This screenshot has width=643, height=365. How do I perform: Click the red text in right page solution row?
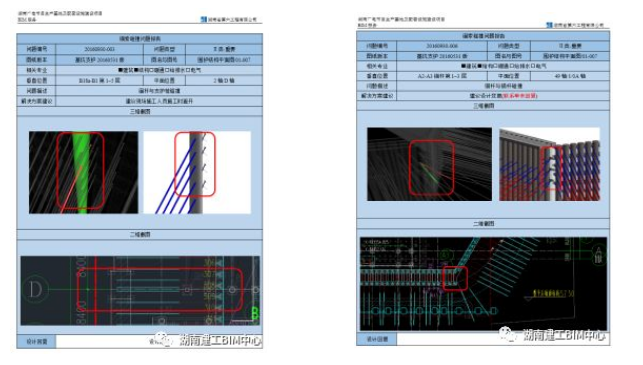click(520, 96)
